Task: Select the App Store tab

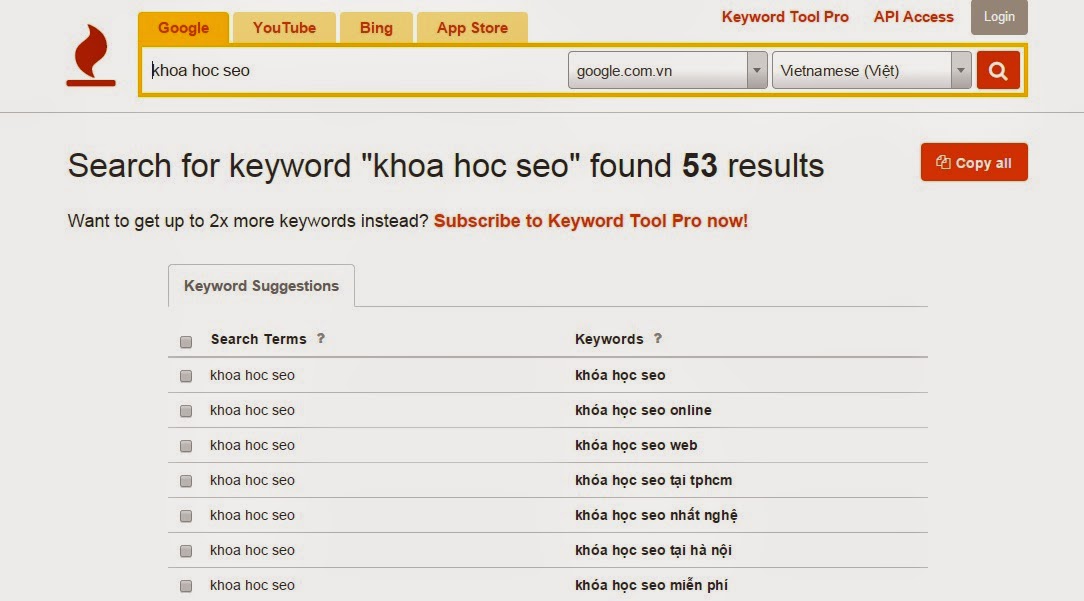Action: pos(472,28)
